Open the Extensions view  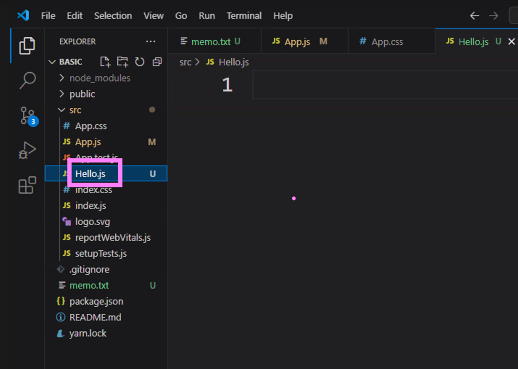pos(27,185)
